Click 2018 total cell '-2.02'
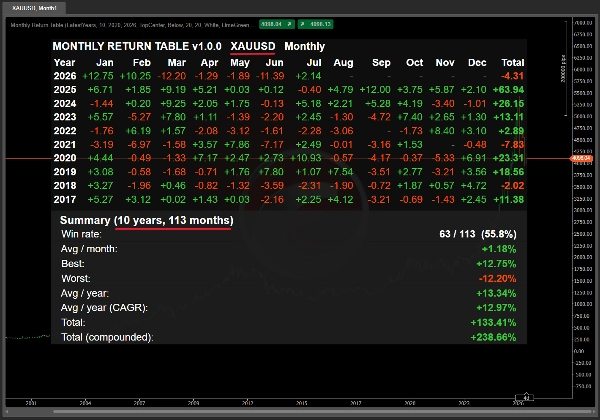 click(512, 186)
